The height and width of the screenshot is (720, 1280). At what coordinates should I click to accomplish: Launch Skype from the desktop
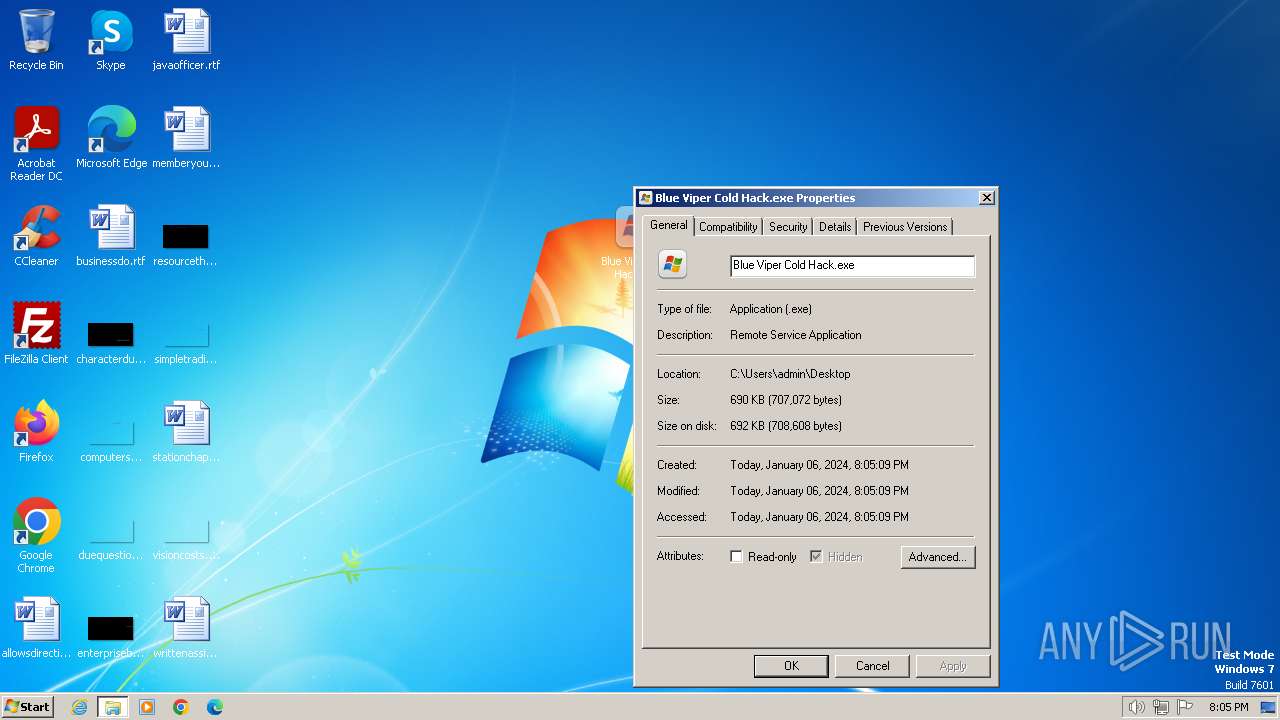[111, 40]
